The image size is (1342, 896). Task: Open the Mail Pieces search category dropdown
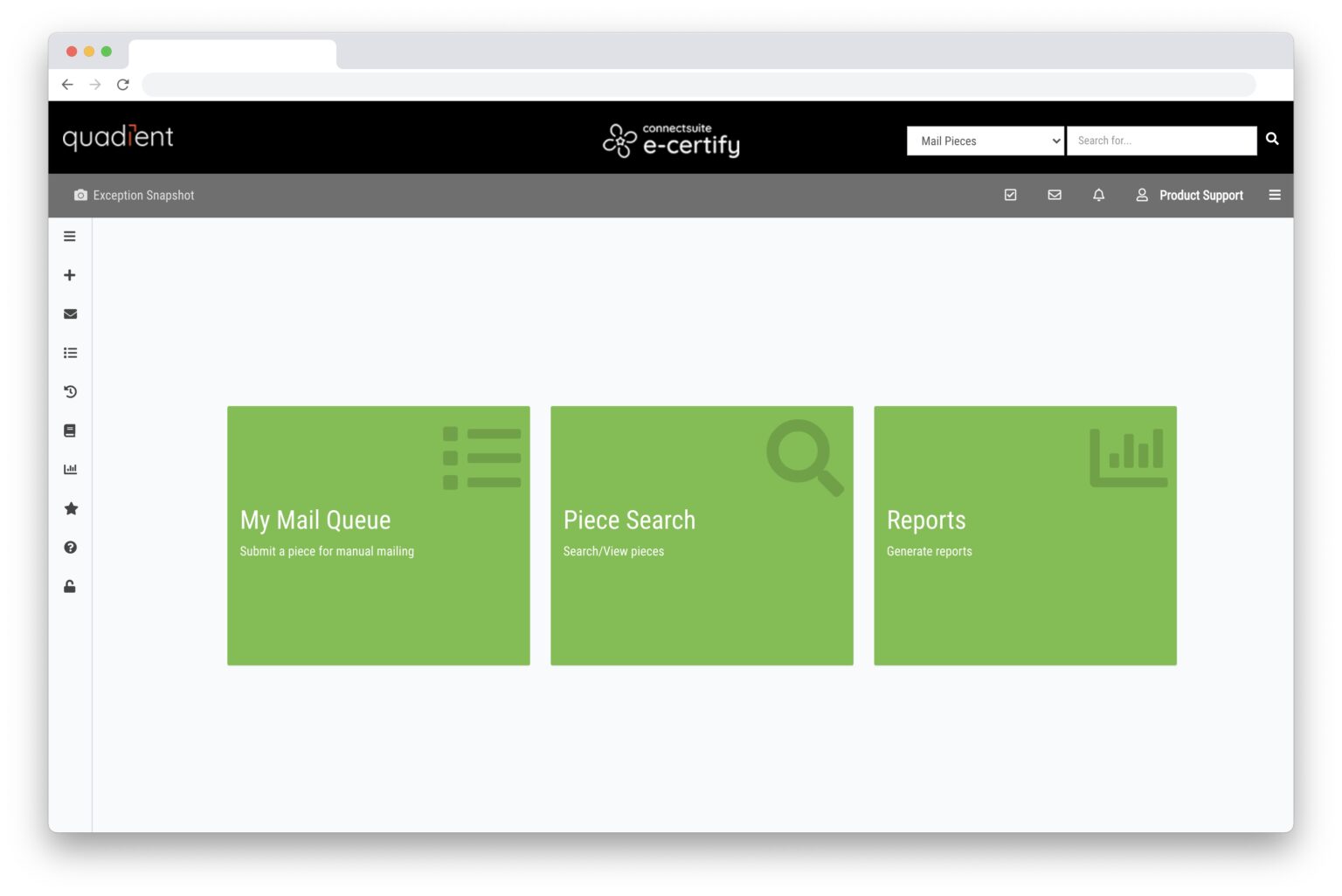click(986, 141)
